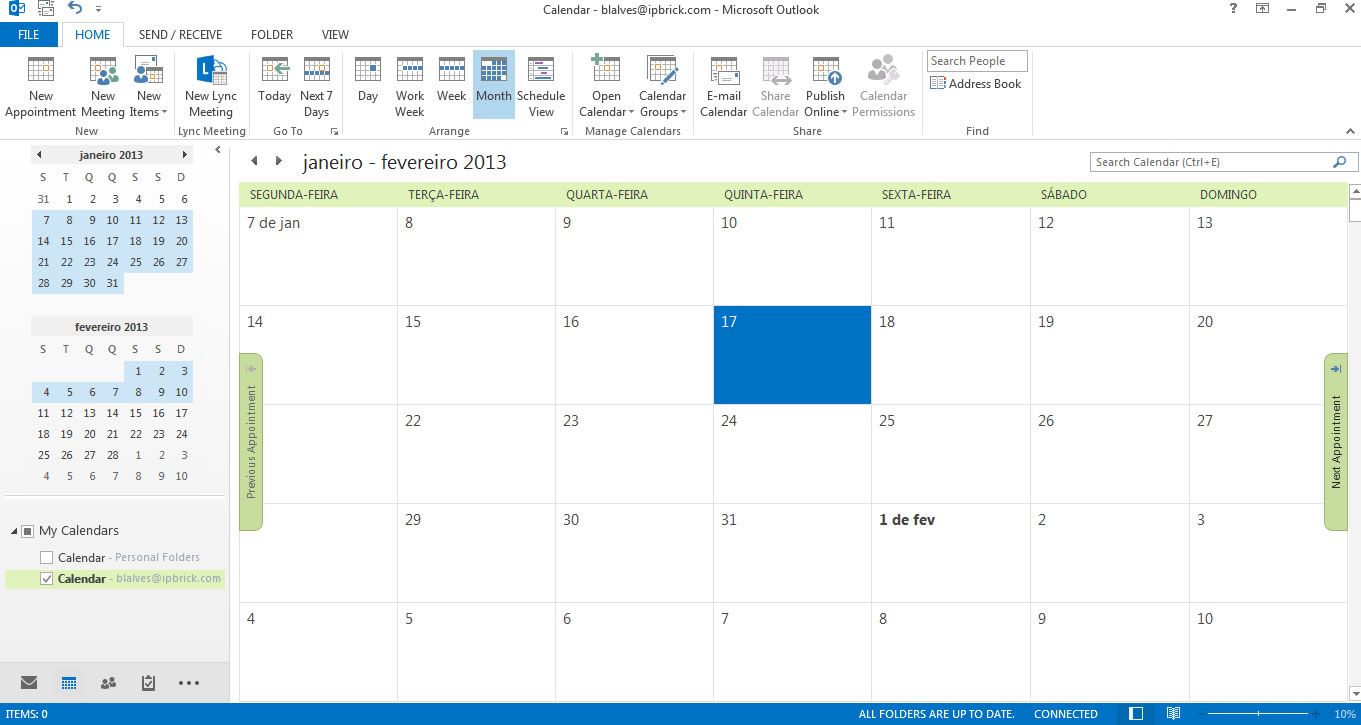
Task: Click Send/Receive All Folders quick access icon
Action: [x=46, y=9]
